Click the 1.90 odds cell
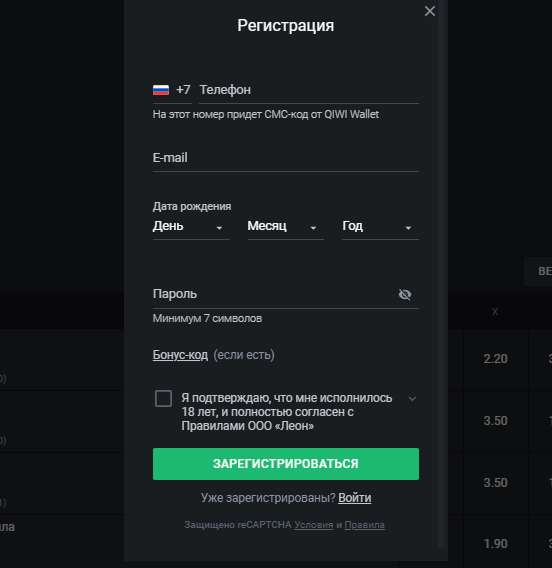 coord(495,544)
